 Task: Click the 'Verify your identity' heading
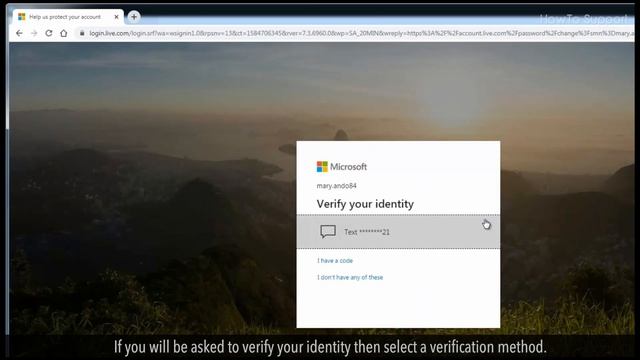[365, 204]
